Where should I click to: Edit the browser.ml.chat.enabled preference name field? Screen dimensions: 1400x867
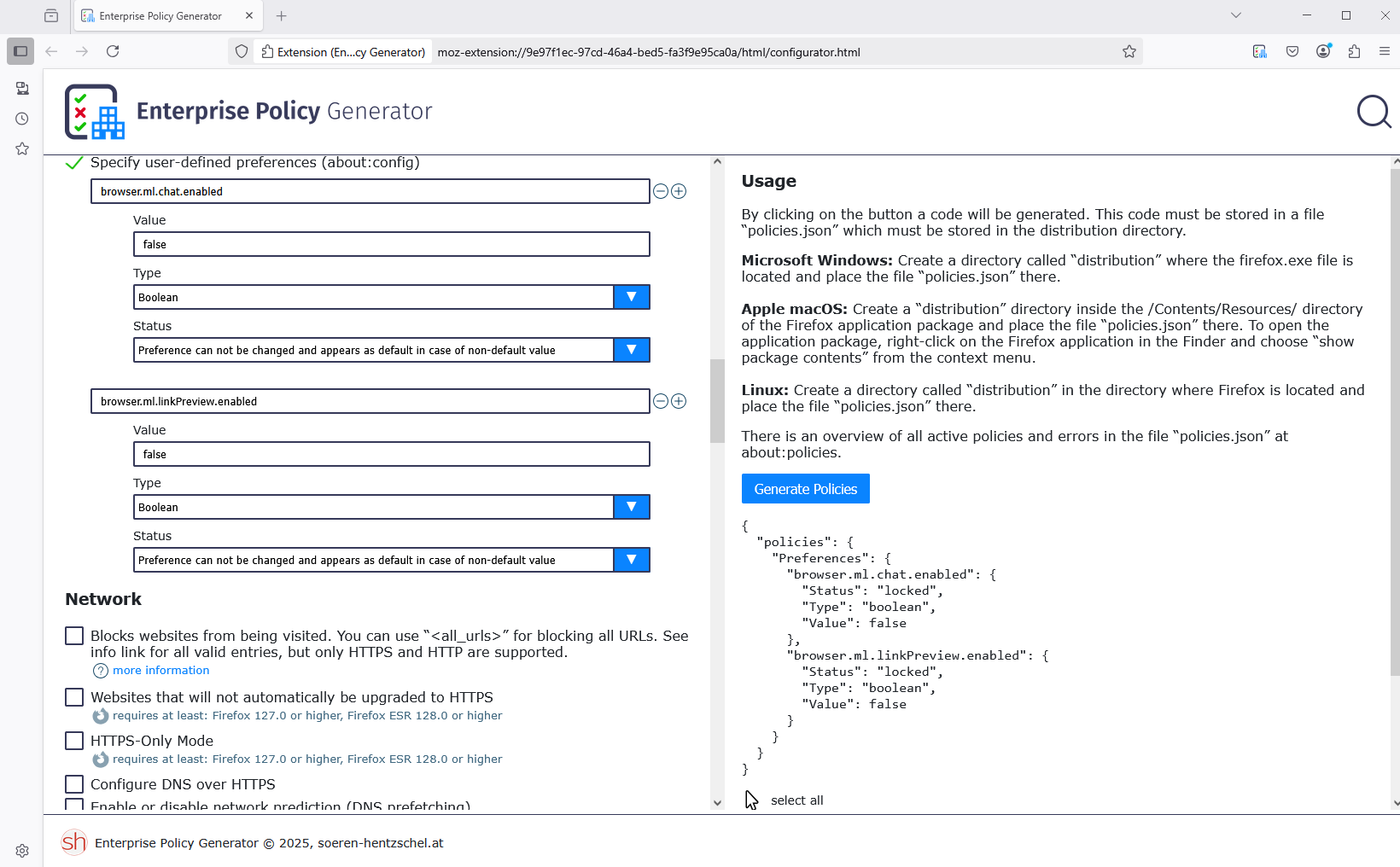pyautogui.click(x=370, y=191)
